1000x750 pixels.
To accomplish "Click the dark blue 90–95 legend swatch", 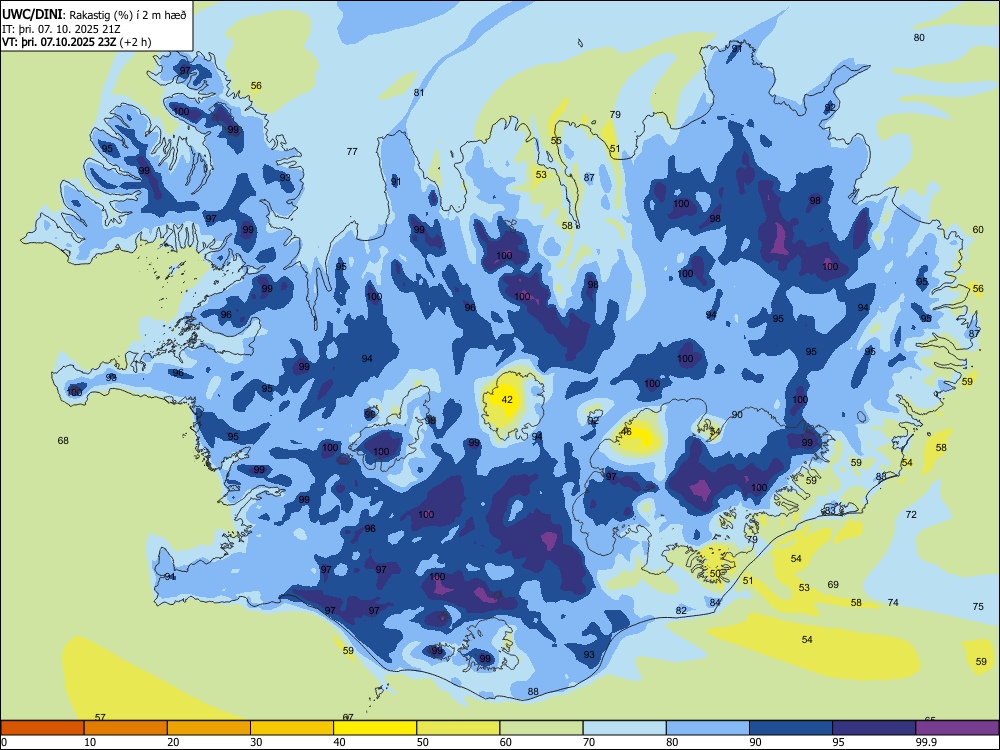I will [x=791, y=728].
